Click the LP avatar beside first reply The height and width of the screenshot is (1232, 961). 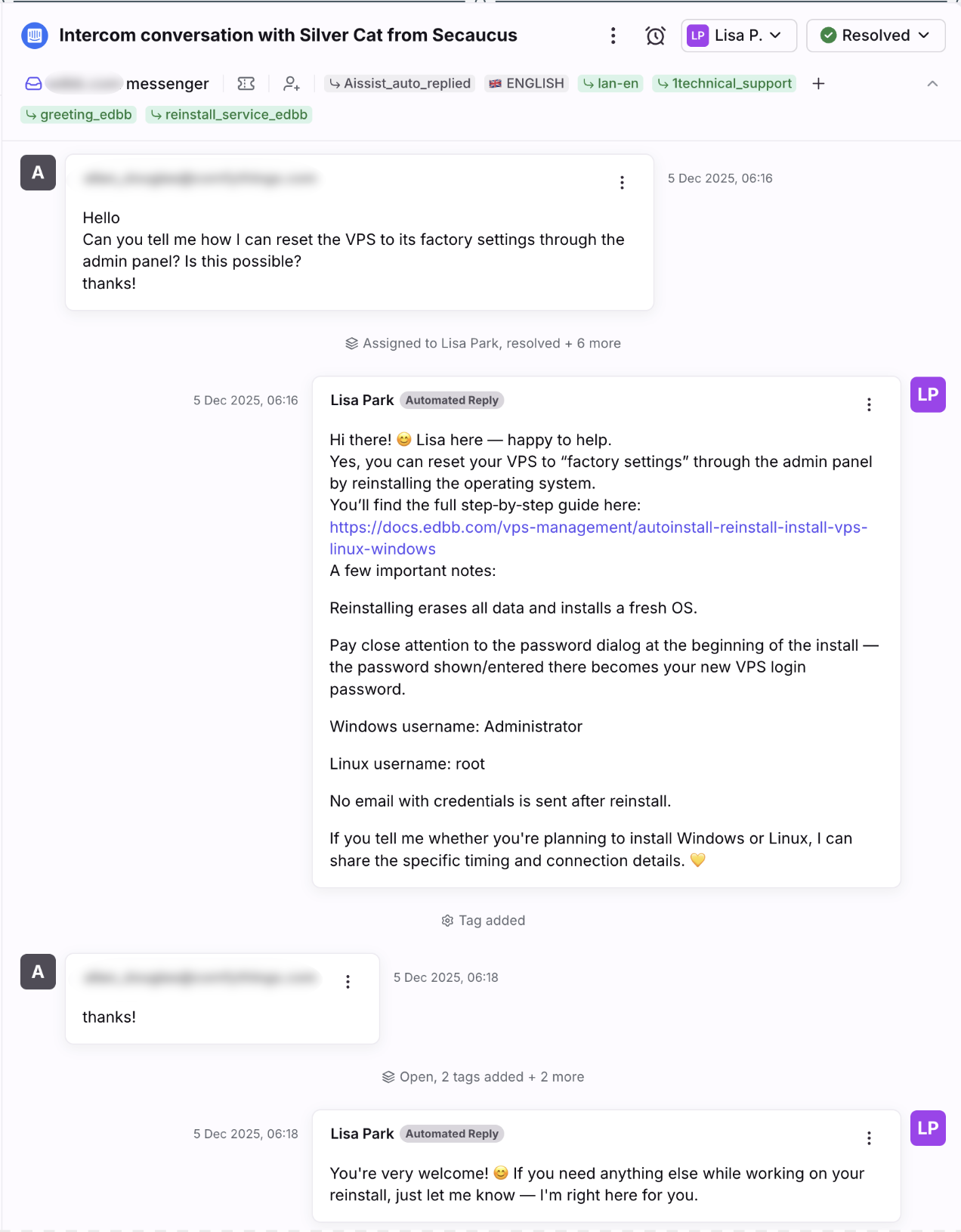tap(928, 395)
